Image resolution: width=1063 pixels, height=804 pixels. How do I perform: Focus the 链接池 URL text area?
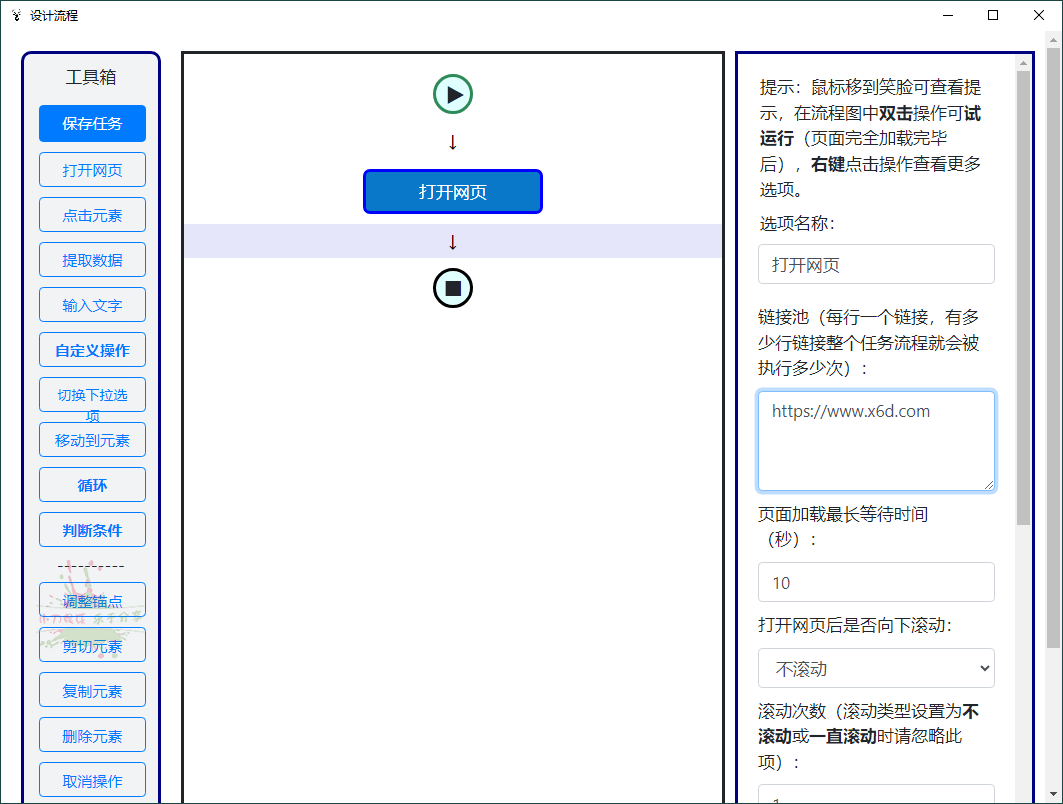876,440
